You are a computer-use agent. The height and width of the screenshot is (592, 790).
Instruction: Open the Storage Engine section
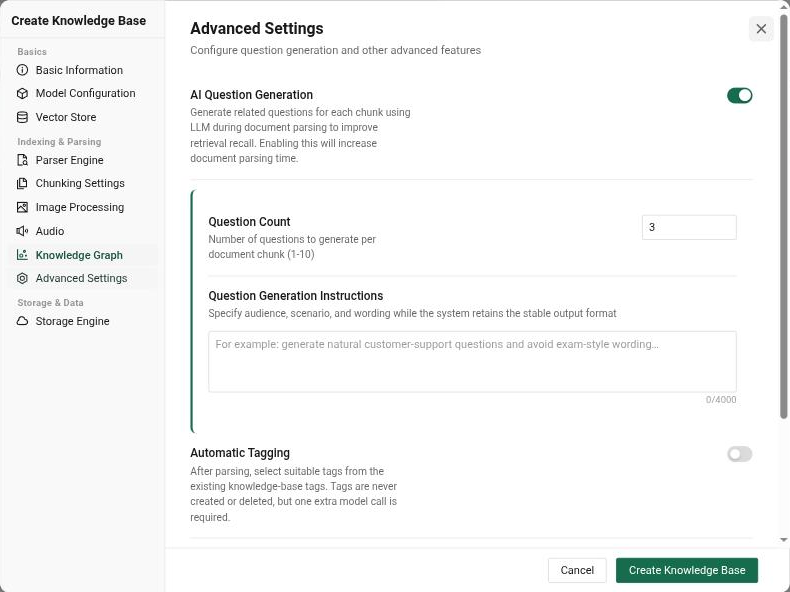tap(84, 321)
